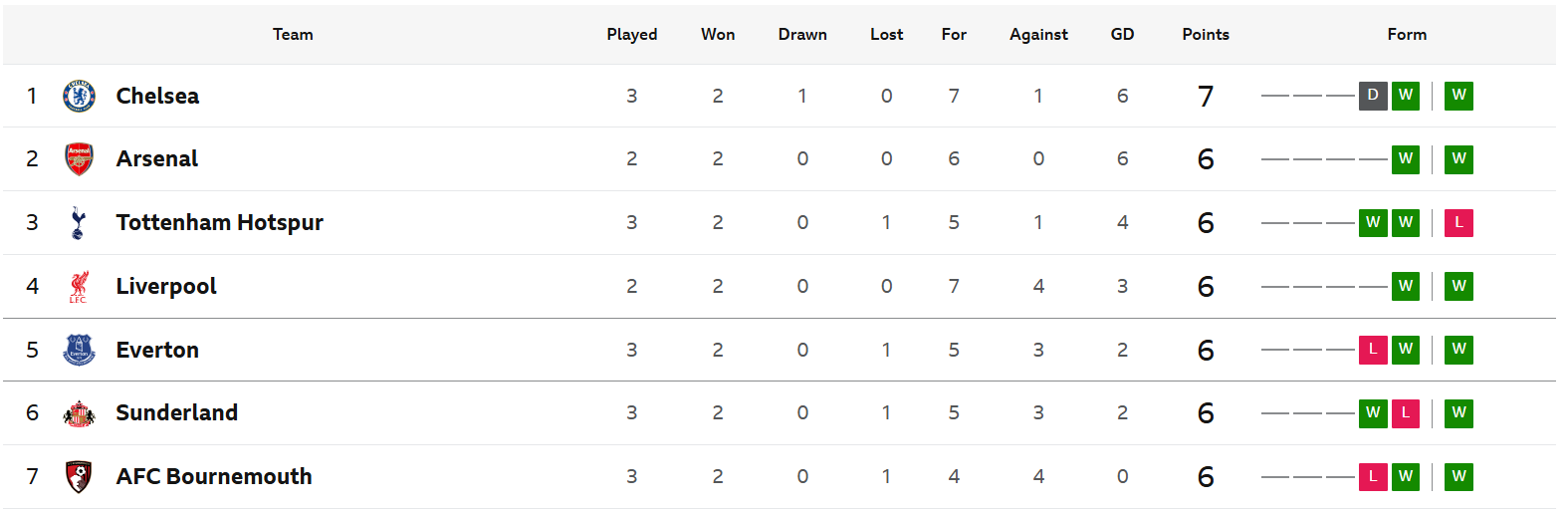Click the Points column header
Viewport: 1568px width, 512px height.
coord(1206,34)
